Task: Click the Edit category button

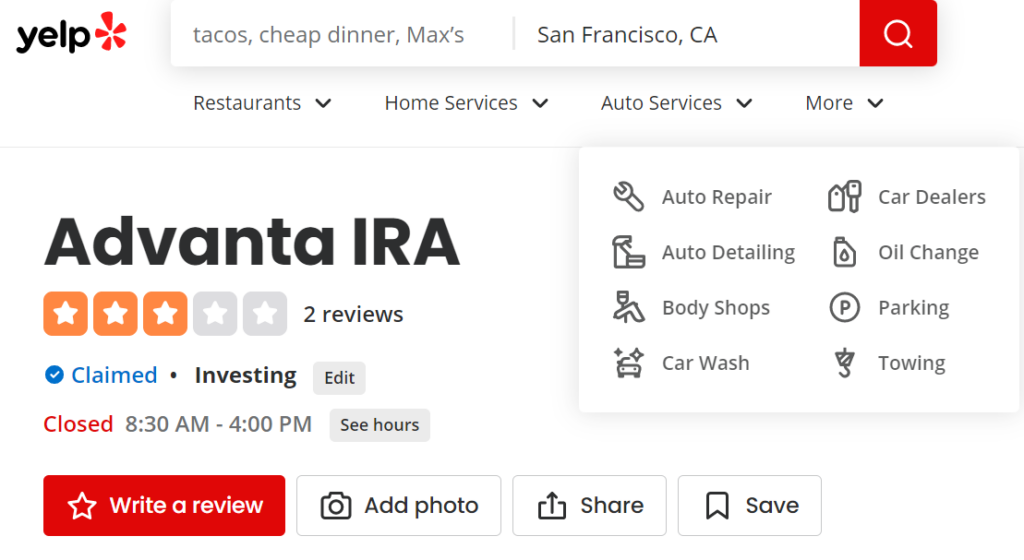Action: (340, 378)
